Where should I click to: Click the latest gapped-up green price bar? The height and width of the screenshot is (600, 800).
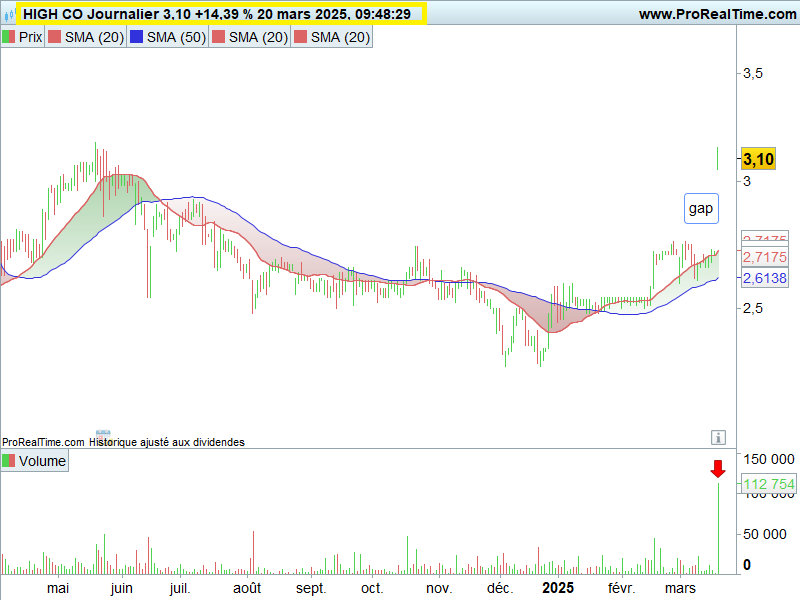717,158
